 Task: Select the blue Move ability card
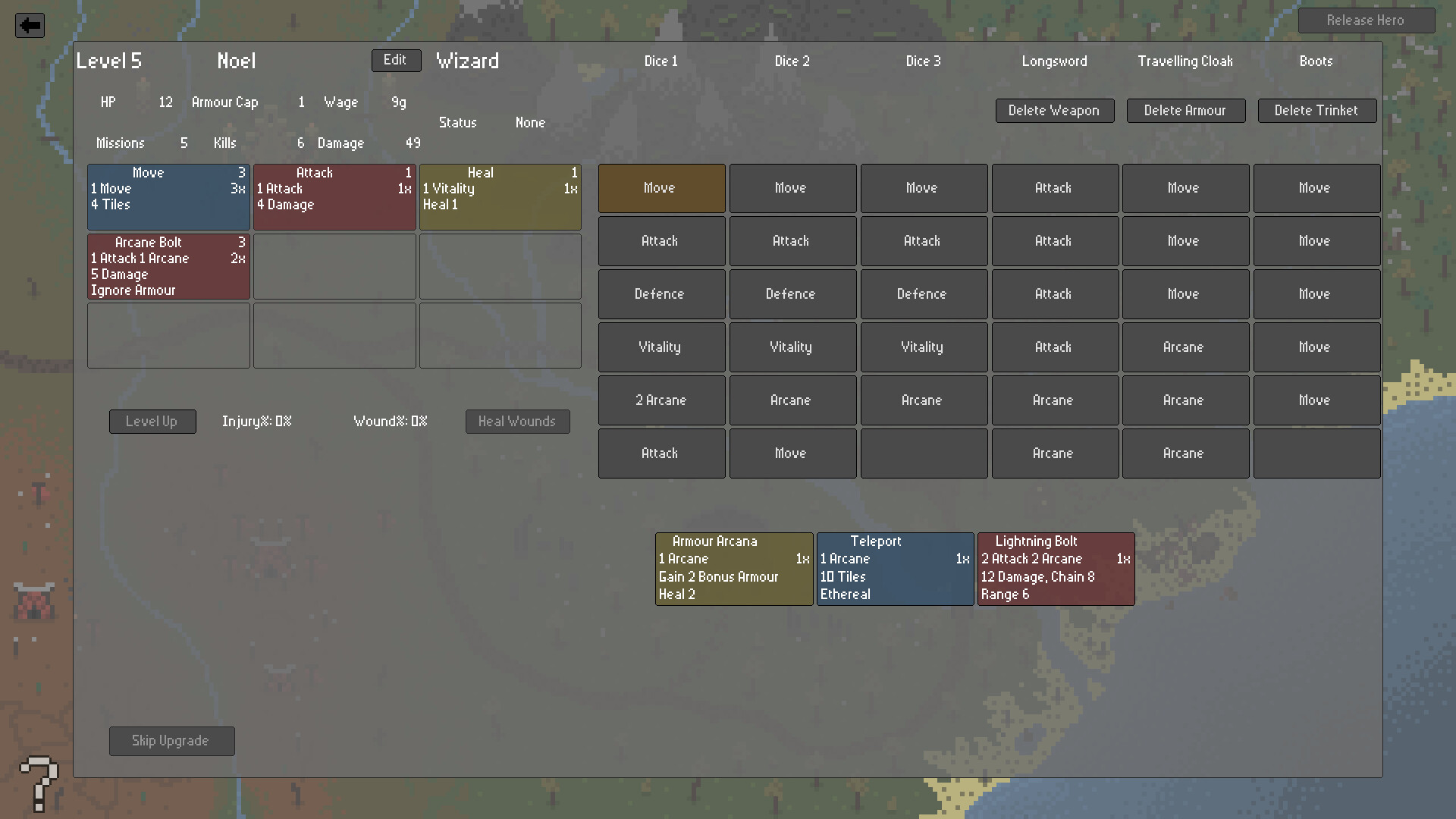pyautogui.click(x=168, y=196)
